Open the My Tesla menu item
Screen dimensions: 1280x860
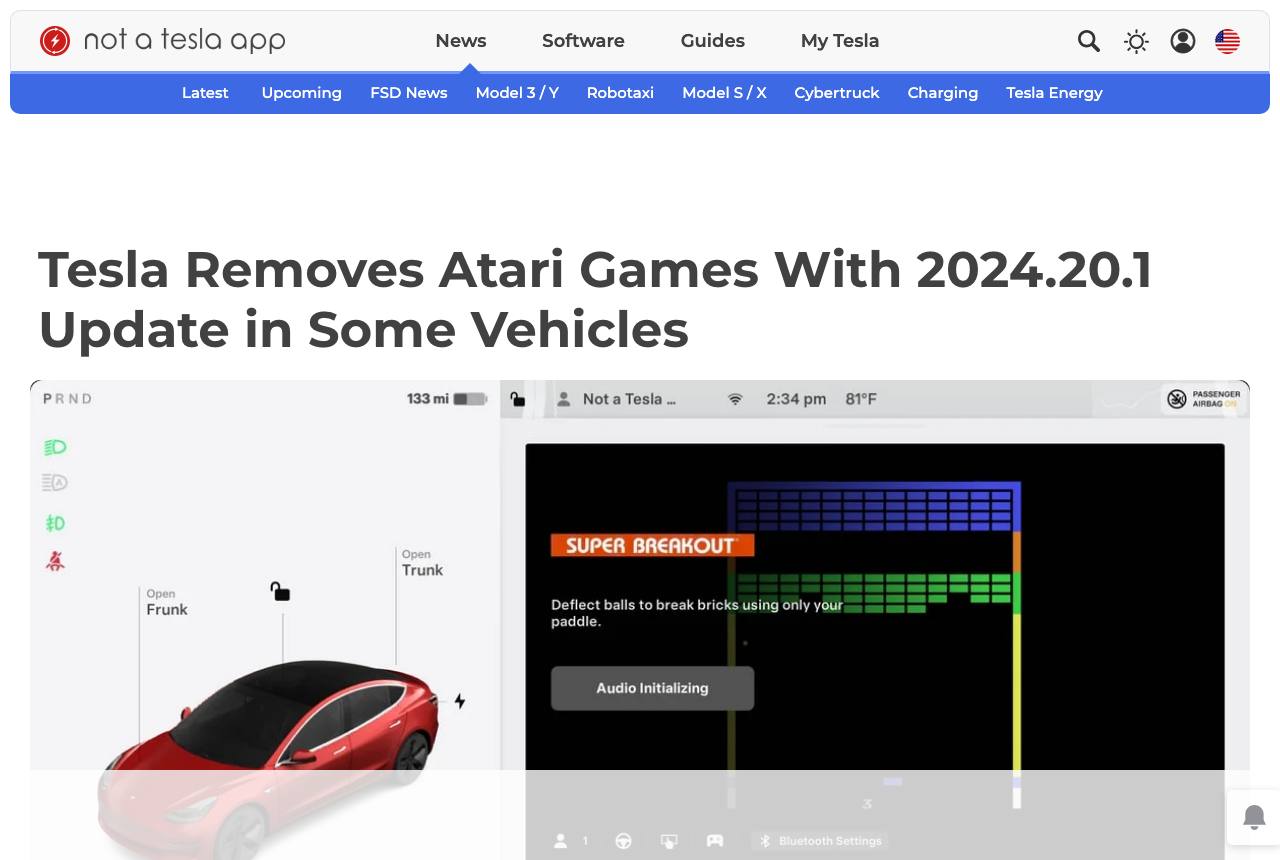coord(840,41)
